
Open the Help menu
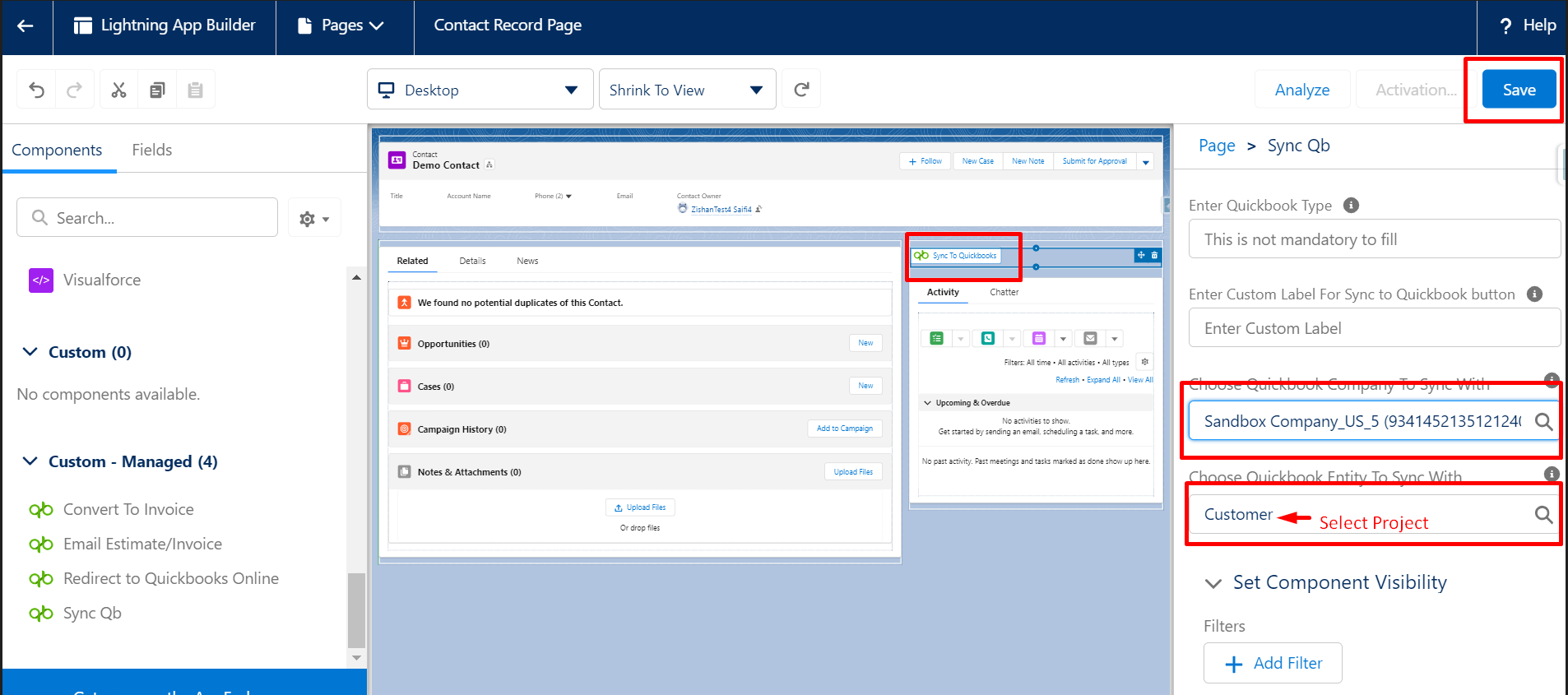(1529, 25)
